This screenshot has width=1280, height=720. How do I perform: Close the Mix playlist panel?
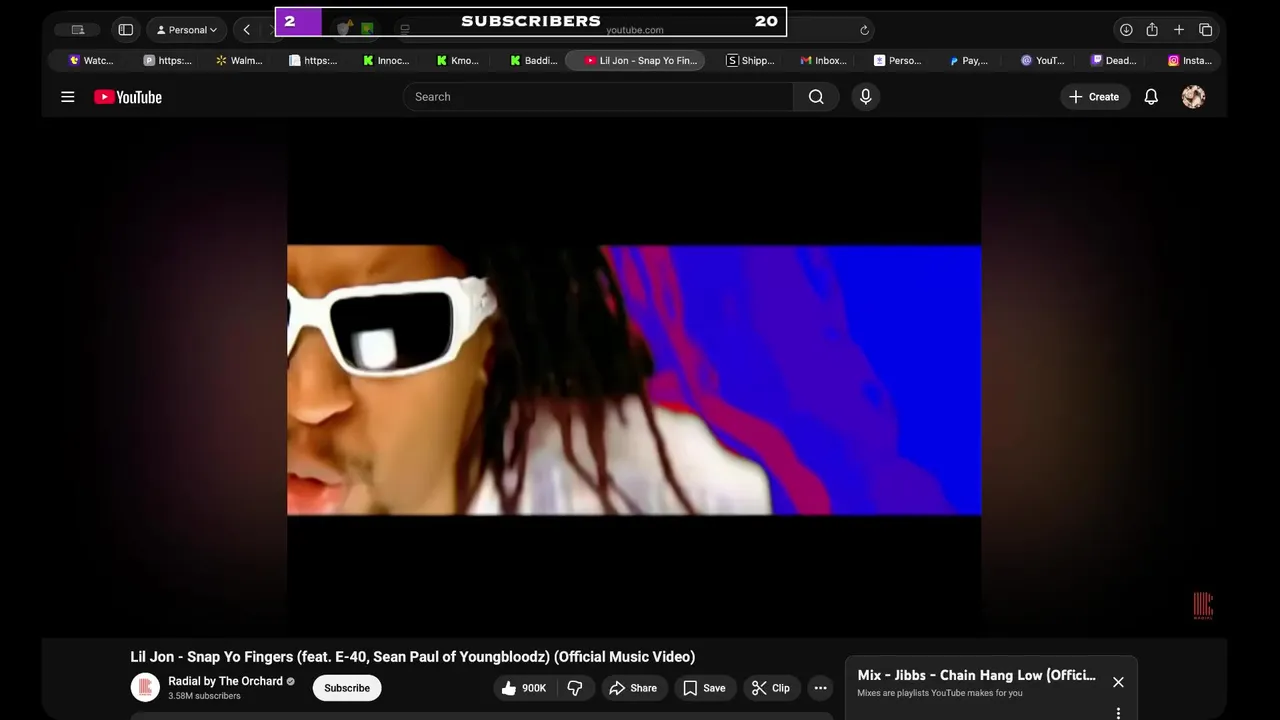[x=1118, y=682]
